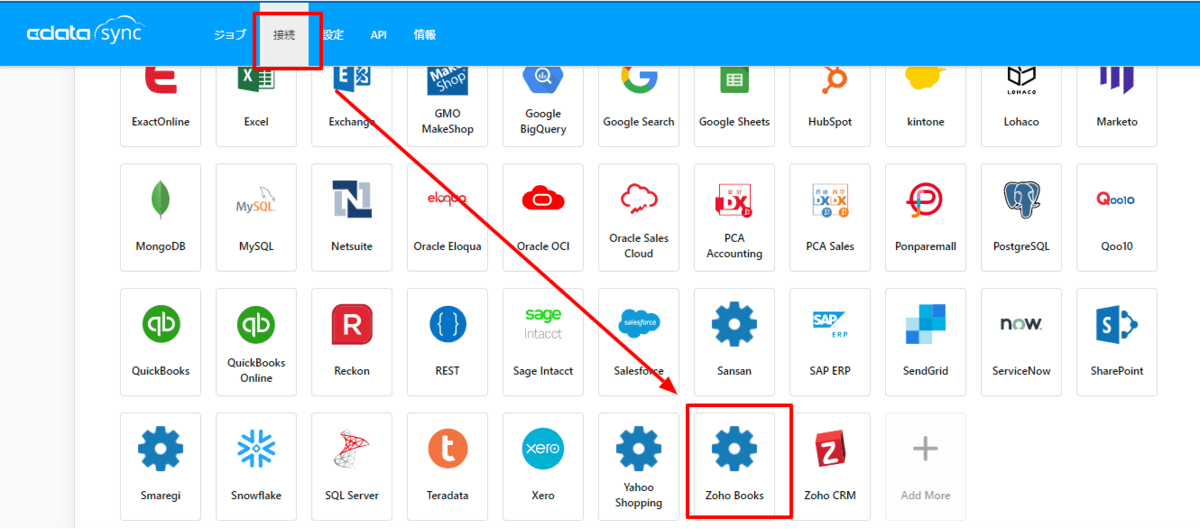The width and height of the screenshot is (1200, 529).
Task: Select the SendGrid connector
Action: click(926, 342)
